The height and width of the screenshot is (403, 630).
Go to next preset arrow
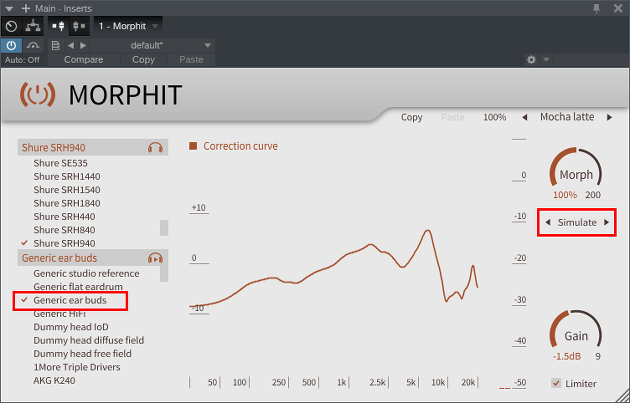click(83, 45)
